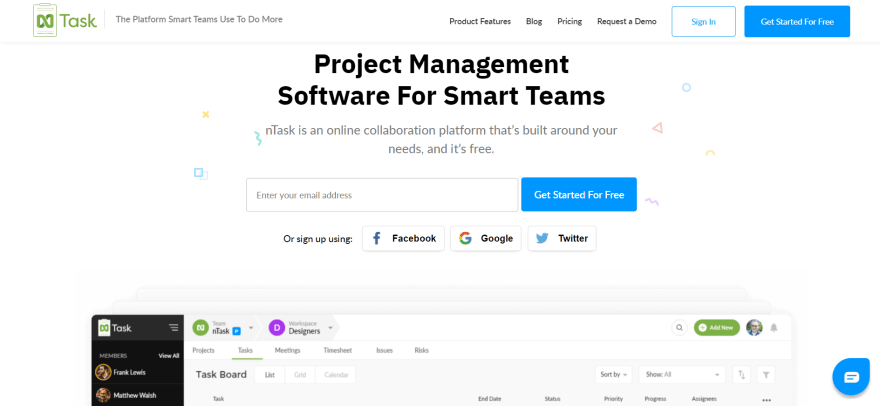Click the blue P badge next to nTask
This screenshot has width=880, height=406.
tap(236, 331)
